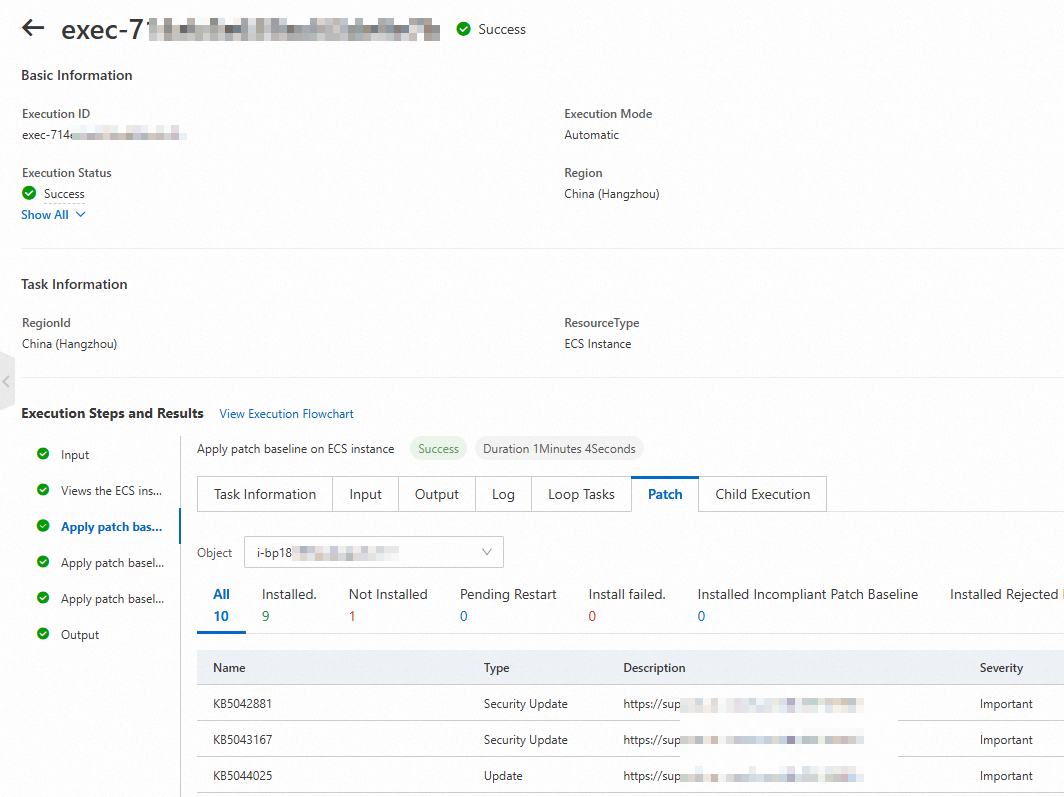Click the green check icon beside the Input step
1064x797 pixels.
click(x=43, y=454)
